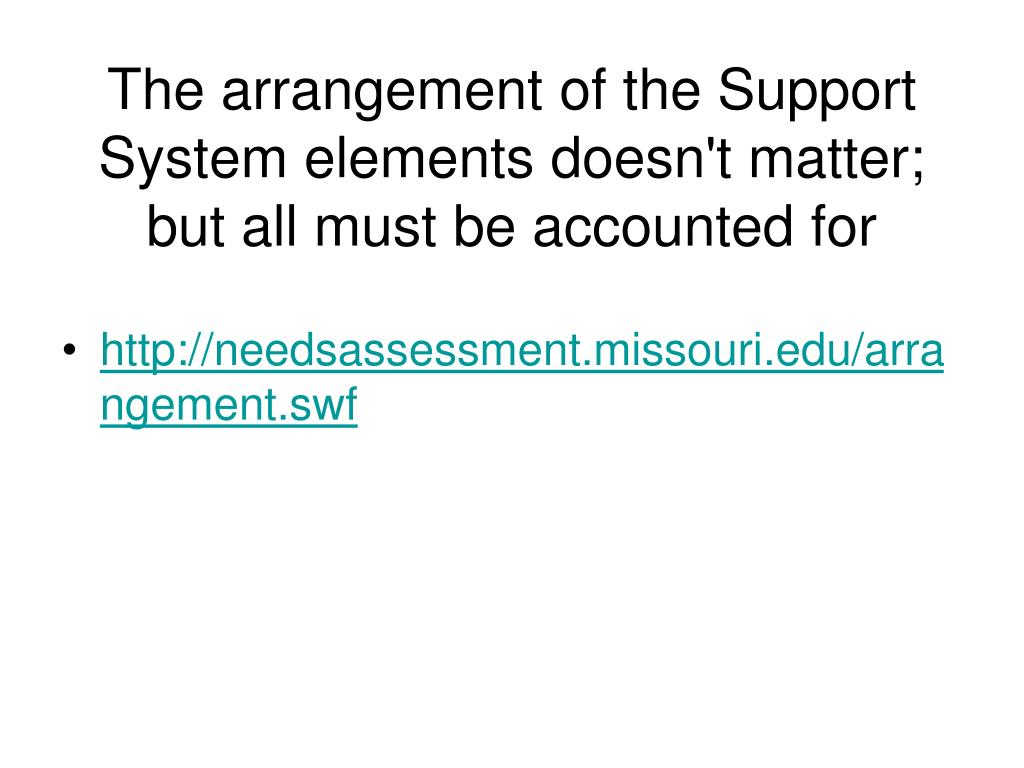1024x768 pixels.
Task: Click the word 'doesn't' in the heading
Action: click(641, 159)
